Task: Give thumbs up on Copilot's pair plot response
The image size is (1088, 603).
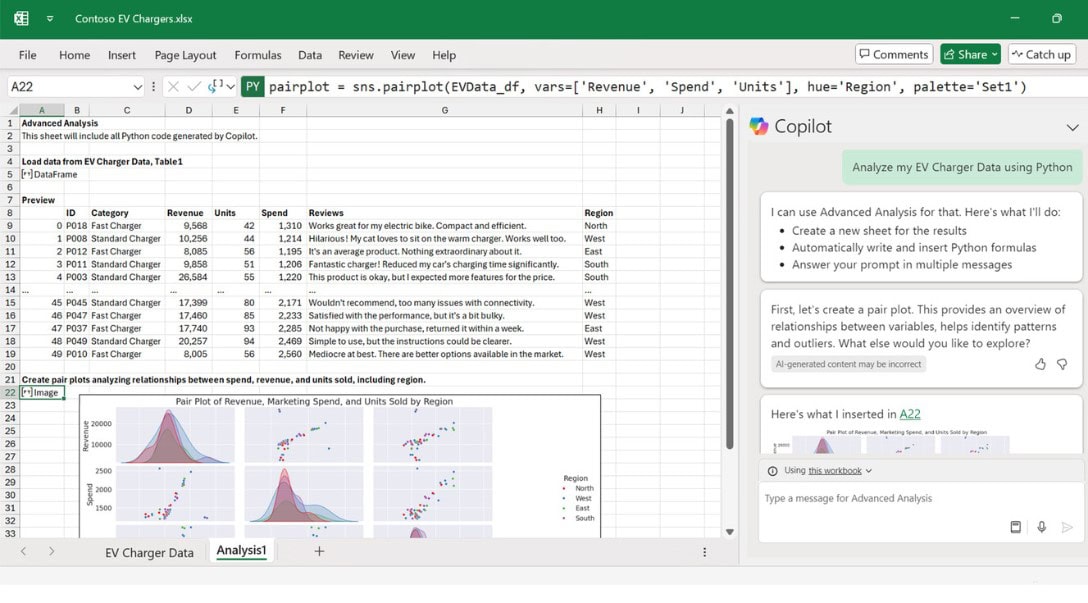Action: [x=1042, y=365]
